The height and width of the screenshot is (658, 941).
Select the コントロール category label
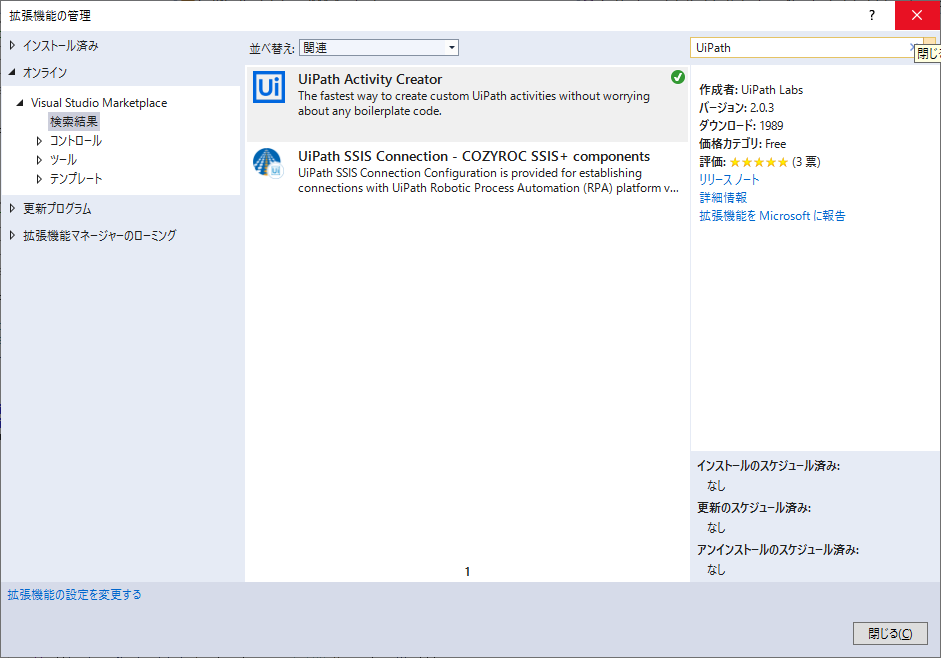point(76,141)
